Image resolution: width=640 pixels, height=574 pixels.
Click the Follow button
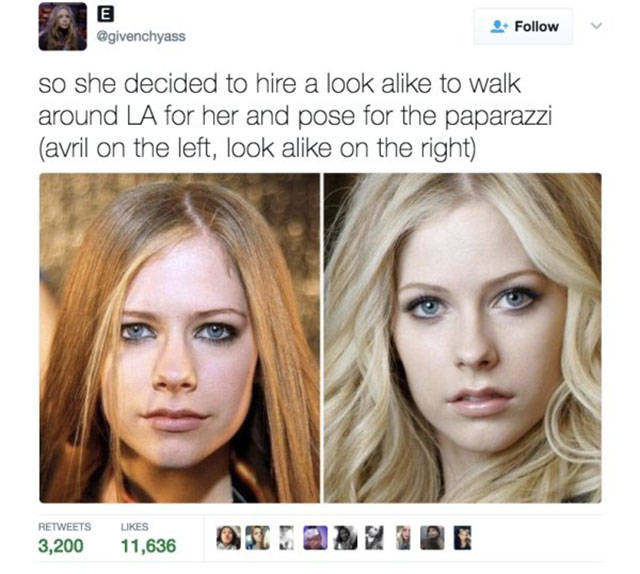coord(523,27)
